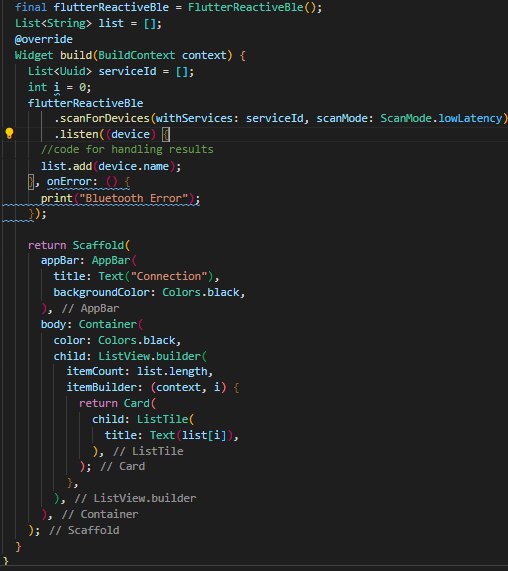508x571 pixels.
Task: Click 'Text(list[i])' expression
Action: [191, 435]
